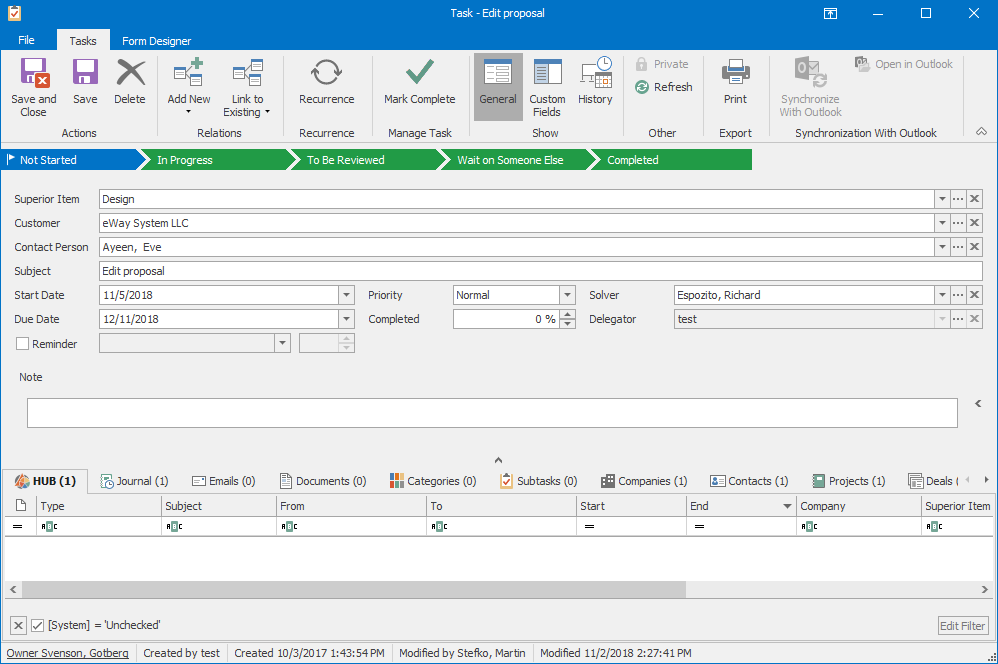Open the Contacts (1) tab
998x664 pixels.
pyautogui.click(x=749, y=481)
